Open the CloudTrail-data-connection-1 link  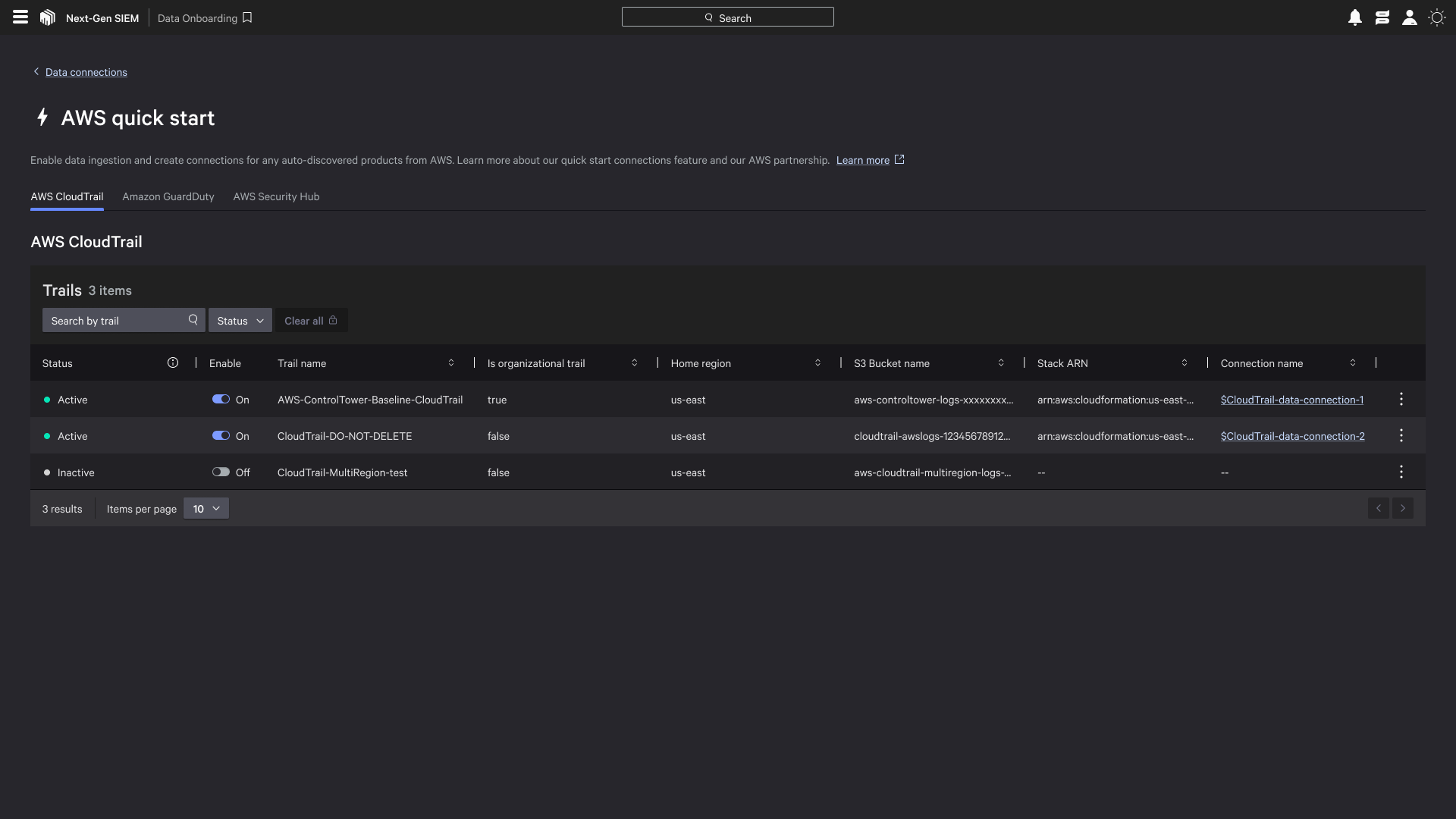[x=1292, y=400]
